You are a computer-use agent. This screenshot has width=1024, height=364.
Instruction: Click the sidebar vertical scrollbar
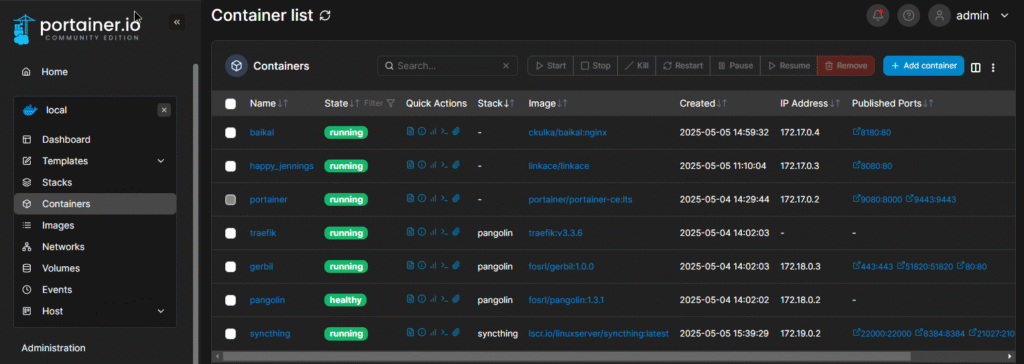pyautogui.click(x=195, y=214)
